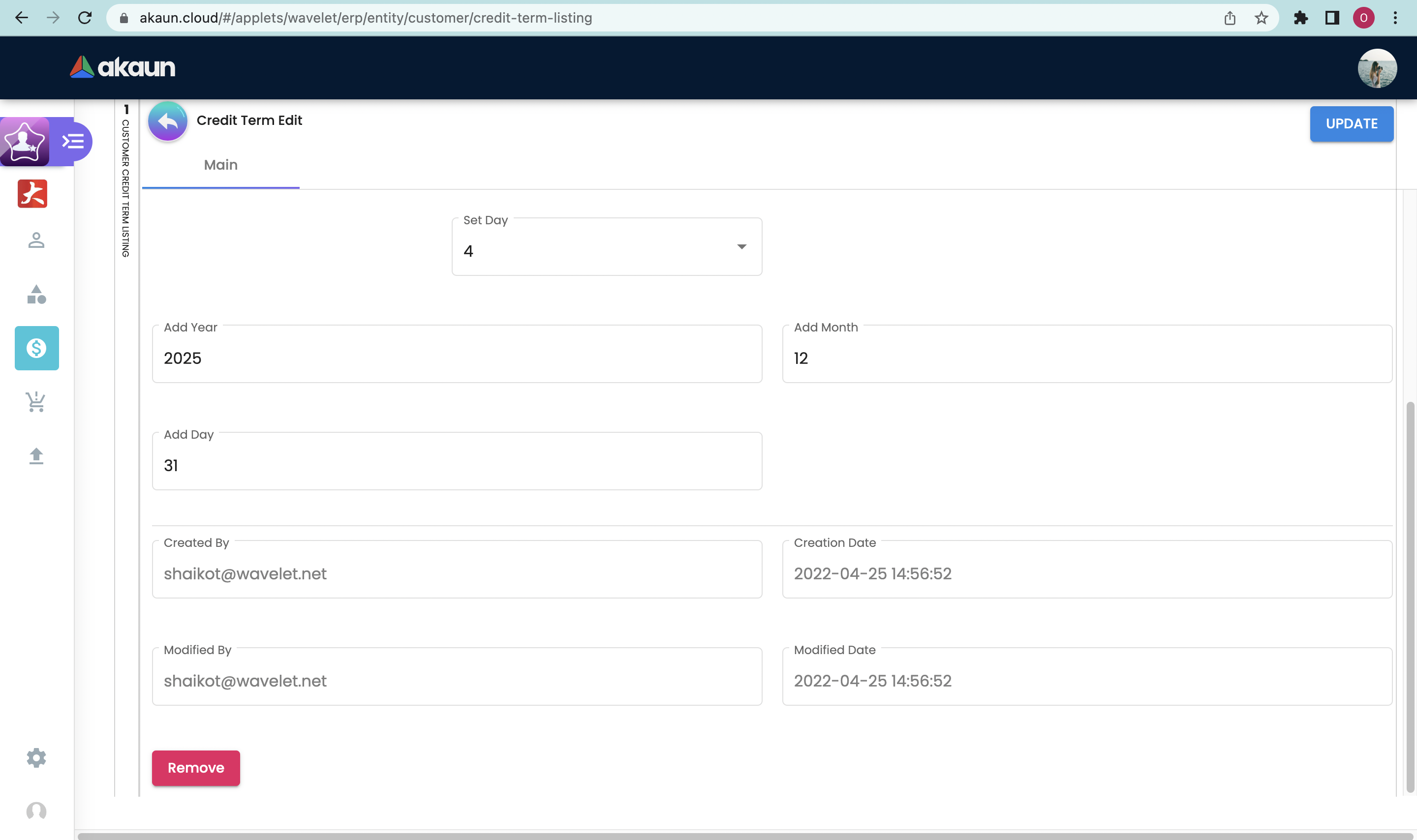Open the settings gear in sidebar
1417x840 pixels.
pyautogui.click(x=36, y=757)
